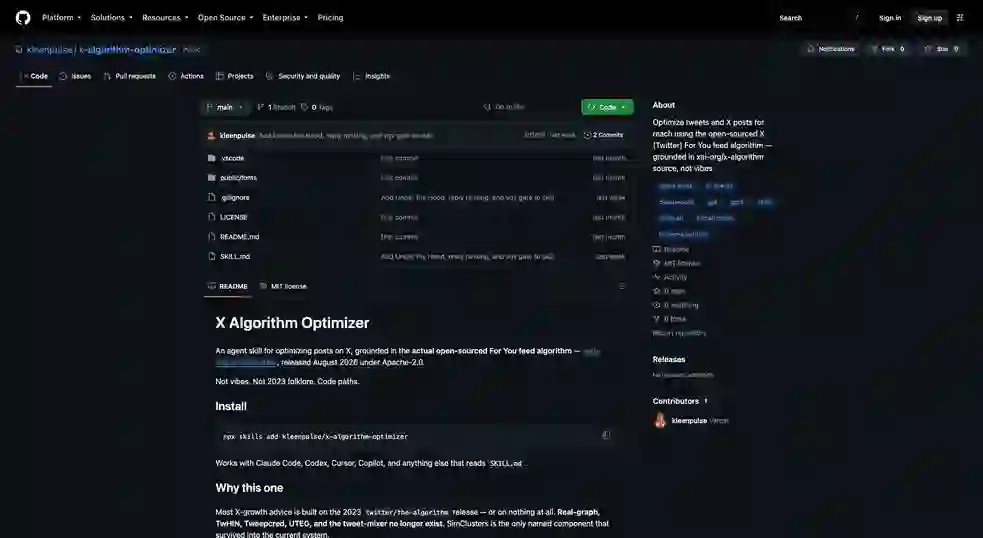The height and width of the screenshot is (538, 983).
Task: Open Readme link in About sidebar
Action: (671, 250)
